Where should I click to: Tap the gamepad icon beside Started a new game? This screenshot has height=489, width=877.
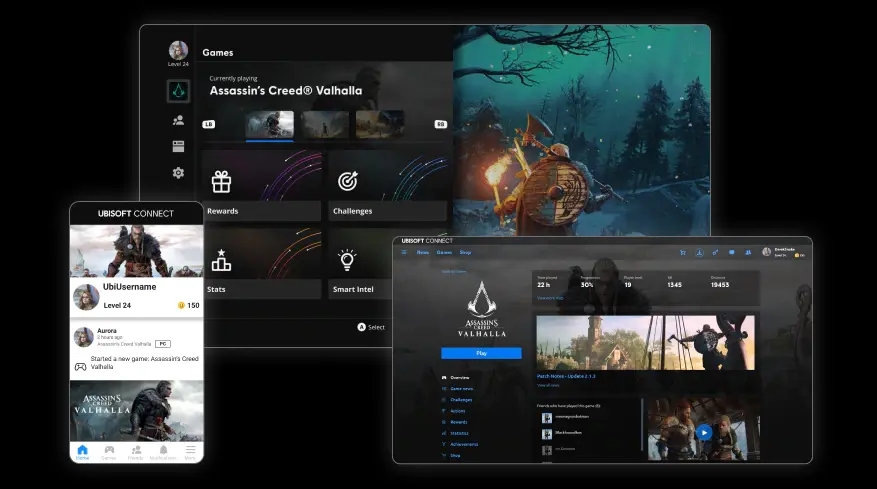tap(81, 367)
